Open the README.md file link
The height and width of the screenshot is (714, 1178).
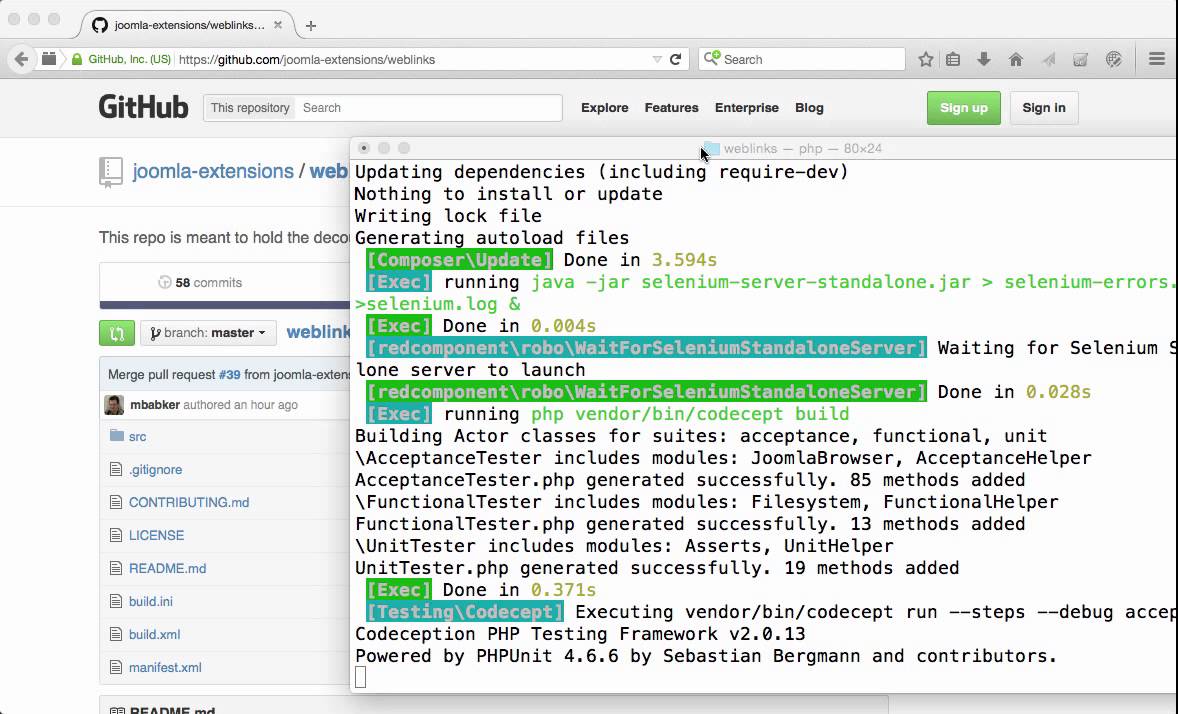(x=168, y=568)
